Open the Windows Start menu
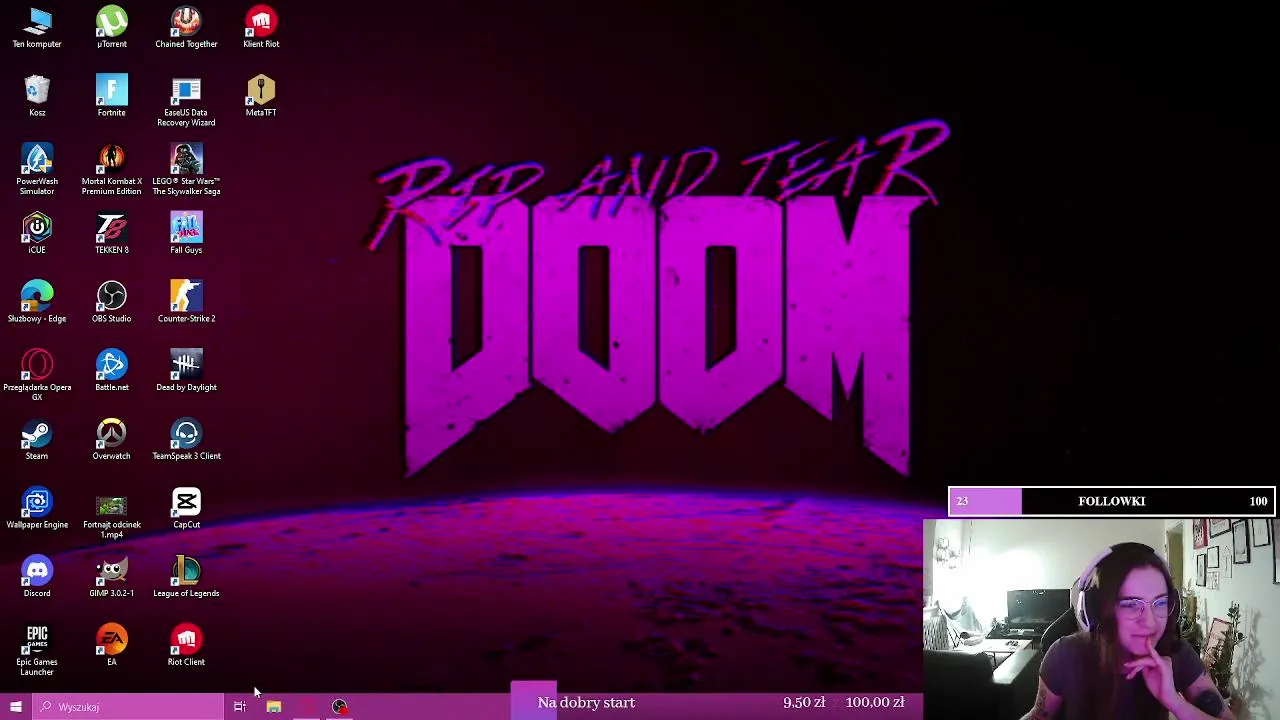Image resolution: width=1280 pixels, height=720 pixels. pyautogui.click(x=15, y=707)
